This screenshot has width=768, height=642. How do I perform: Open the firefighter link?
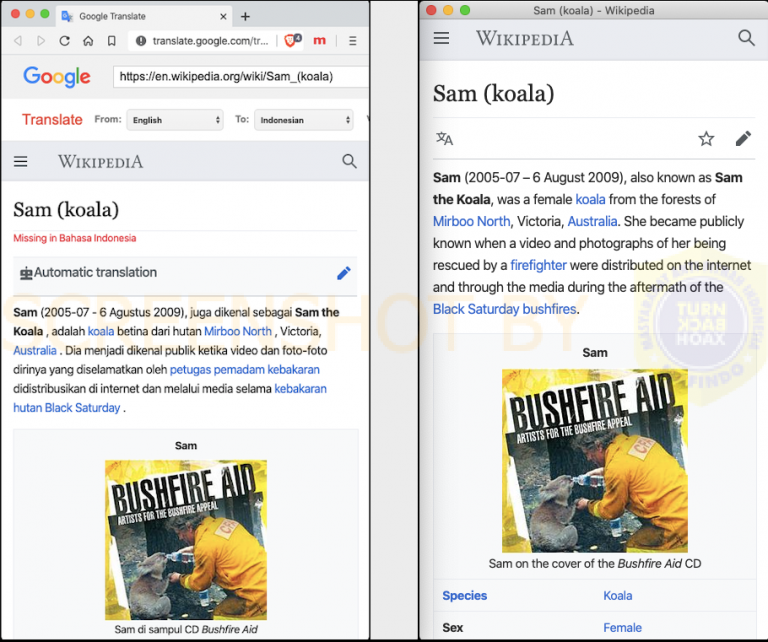point(538,265)
